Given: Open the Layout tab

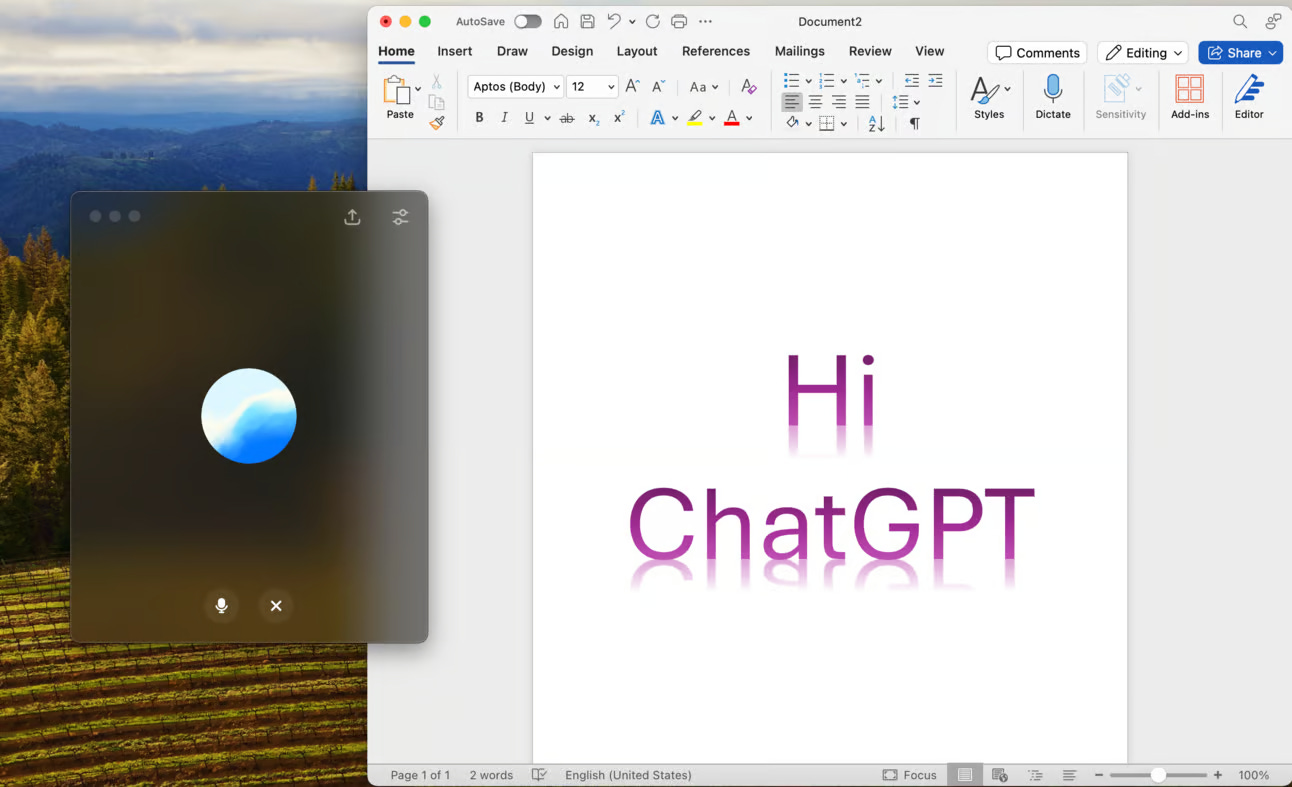Looking at the screenshot, I should click(637, 51).
